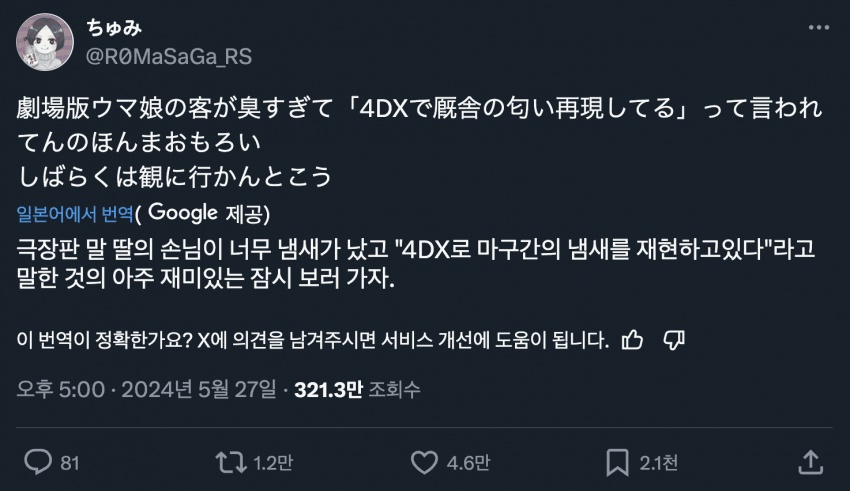Repost the tweet via retweet arrows icon

tap(231, 462)
